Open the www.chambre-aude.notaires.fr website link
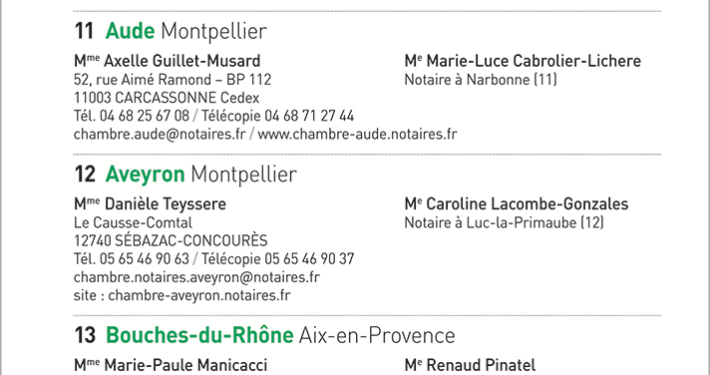 [357, 135]
